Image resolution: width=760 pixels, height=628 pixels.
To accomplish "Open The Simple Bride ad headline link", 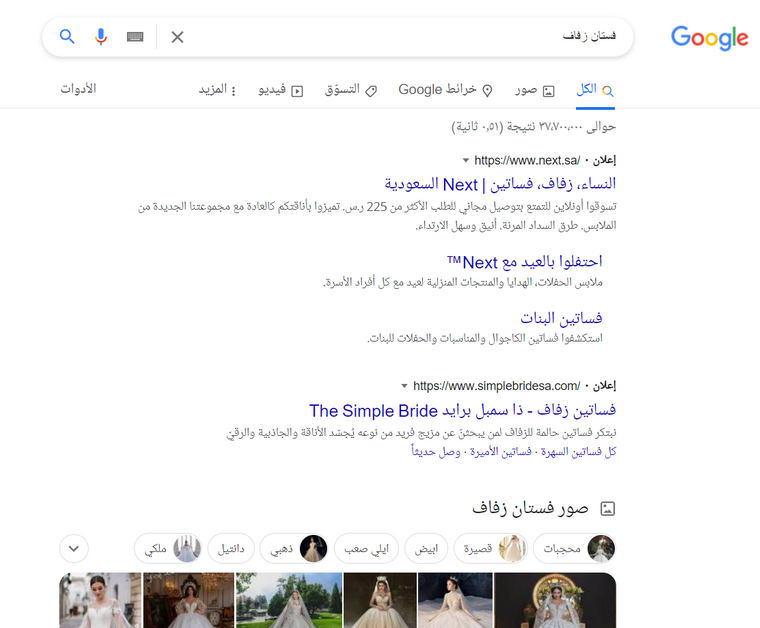I will (462, 410).
